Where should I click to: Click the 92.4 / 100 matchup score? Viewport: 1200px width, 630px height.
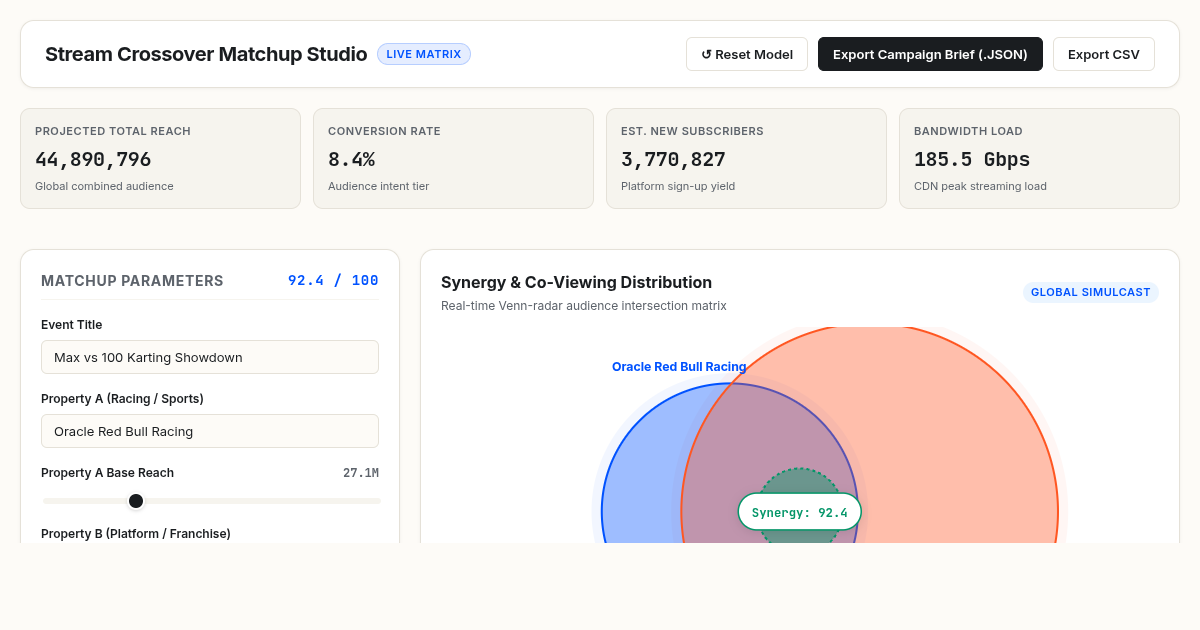tap(333, 281)
